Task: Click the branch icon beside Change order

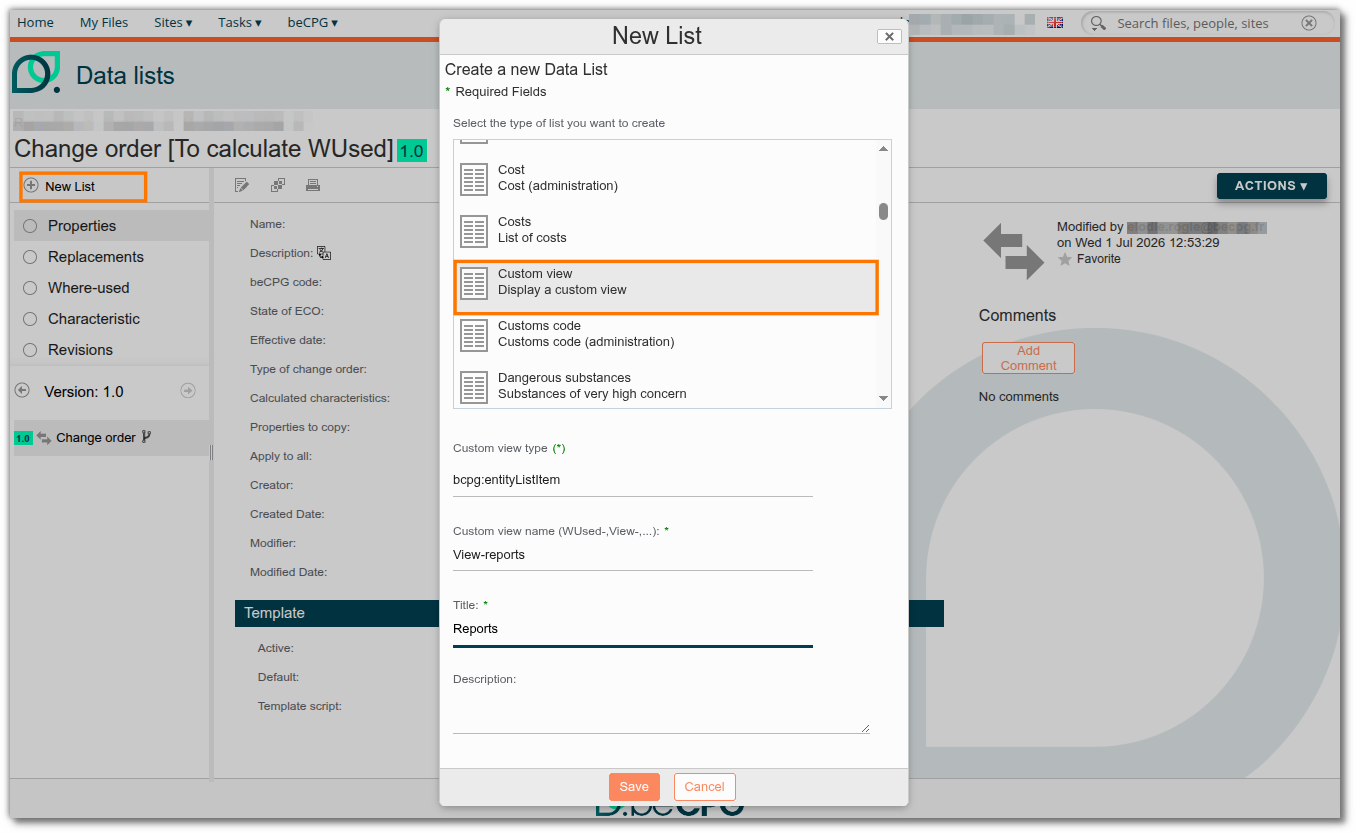Action: pos(146,437)
